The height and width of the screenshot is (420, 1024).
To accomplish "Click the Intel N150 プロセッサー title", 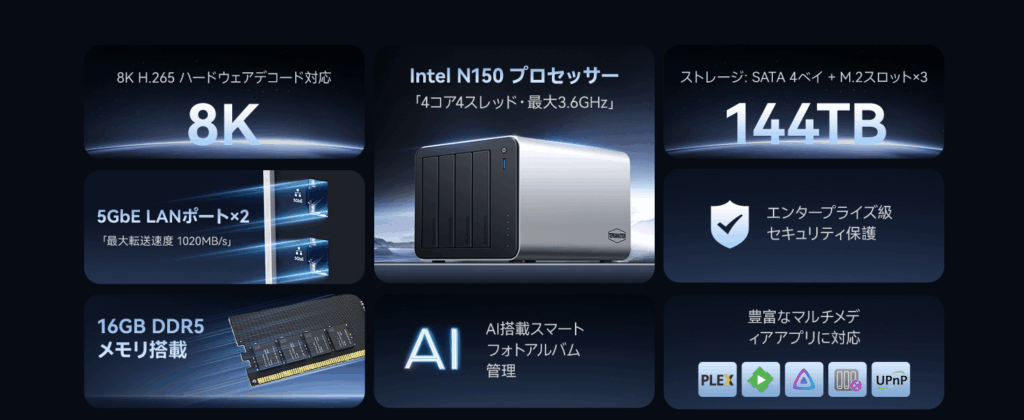I will pyautogui.click(x=514, y=76).
